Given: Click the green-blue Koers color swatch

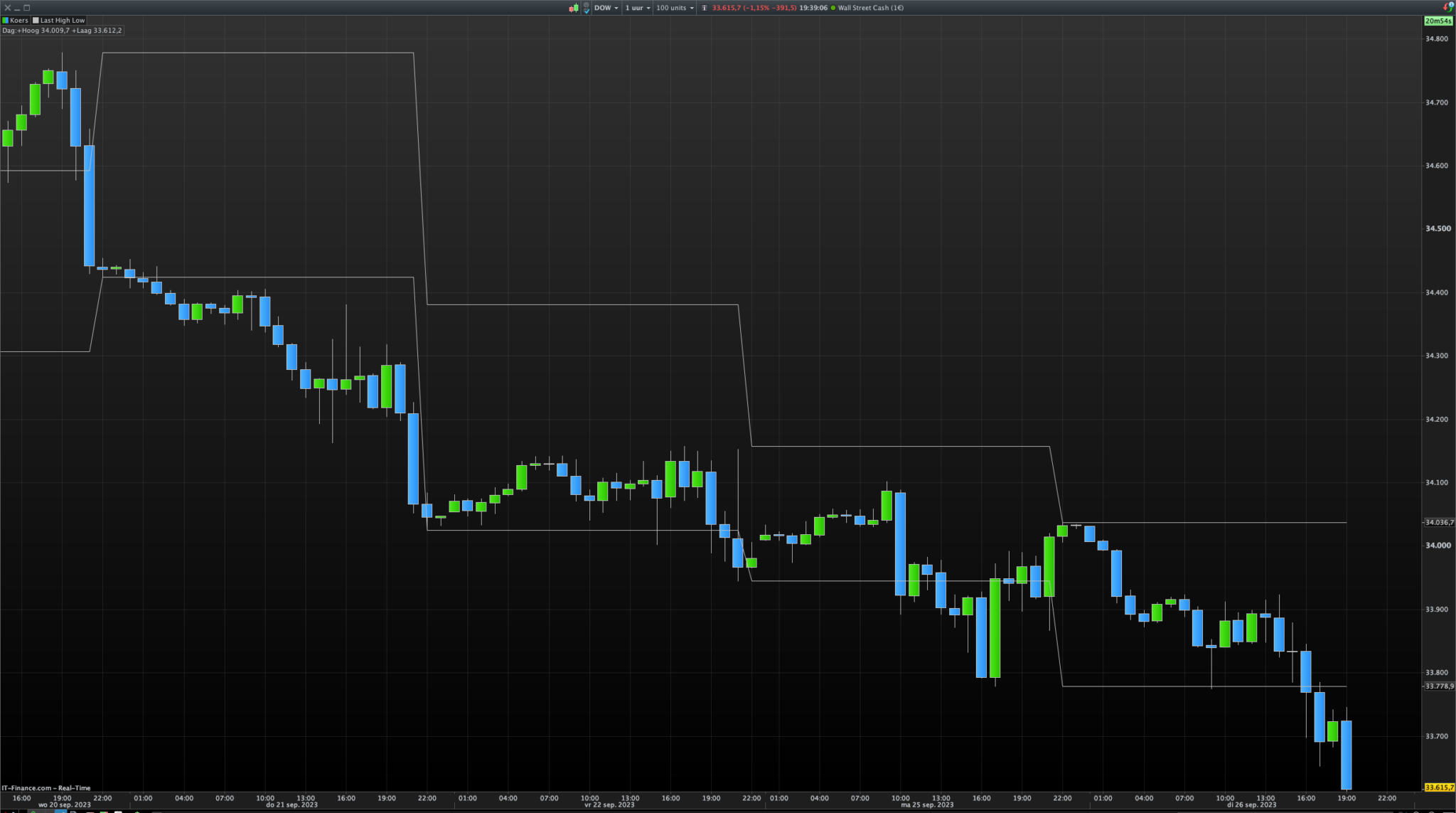Looking at the screenshot, I should click(6, 21).
